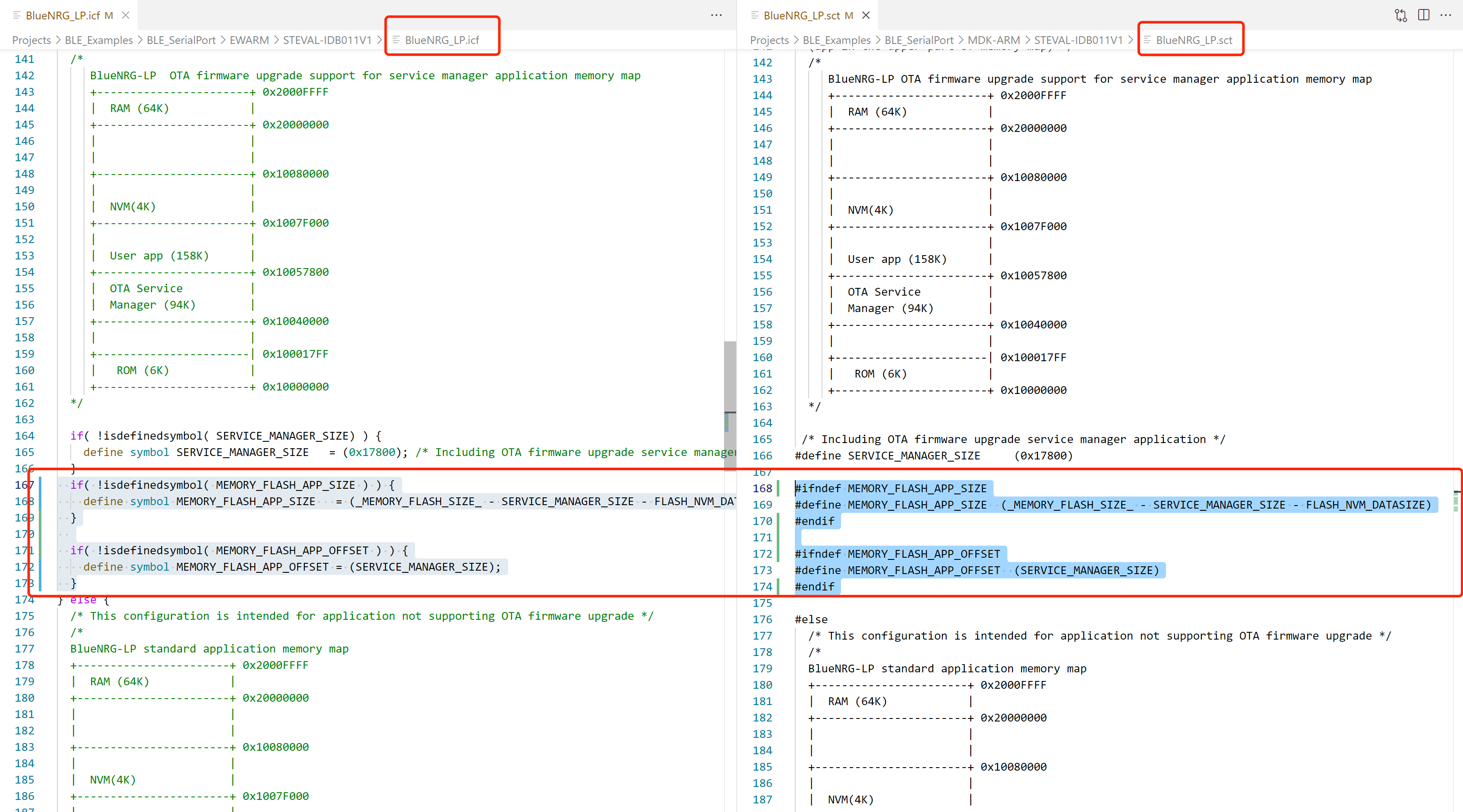Click Projects in left breadcrumb
Viewport: 1463px width, 812px height.
(31, 41)
